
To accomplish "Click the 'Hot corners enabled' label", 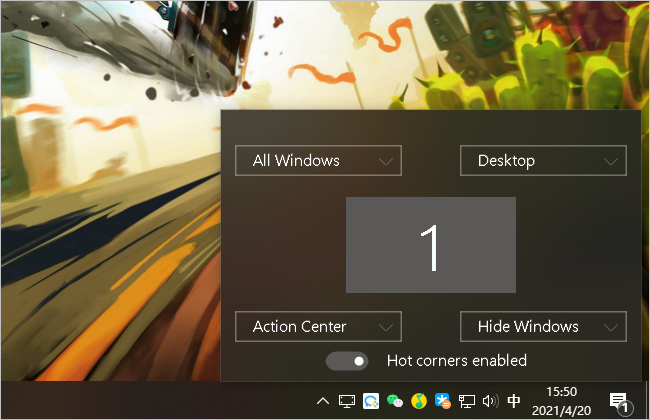I will (x=456, y=361).
